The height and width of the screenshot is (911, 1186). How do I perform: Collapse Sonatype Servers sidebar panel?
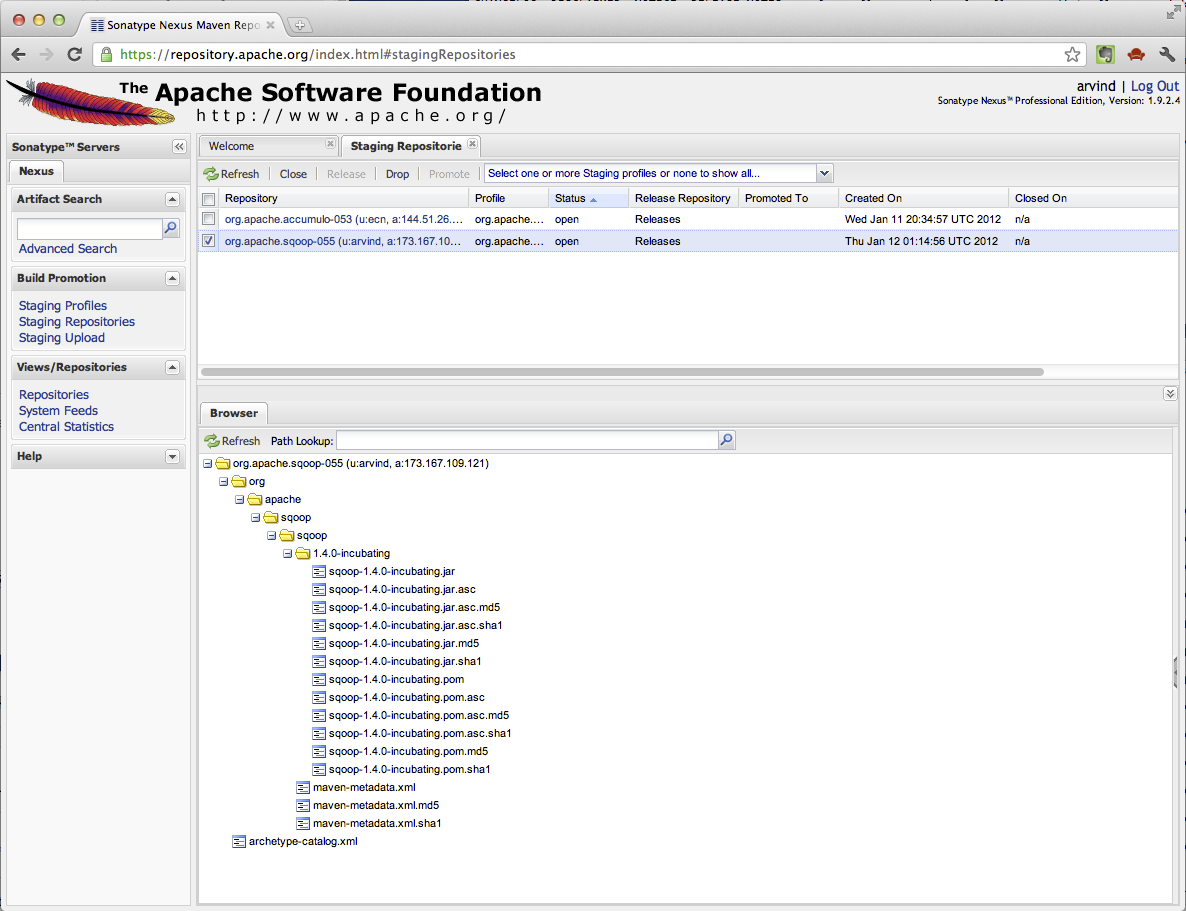(179, 147)
